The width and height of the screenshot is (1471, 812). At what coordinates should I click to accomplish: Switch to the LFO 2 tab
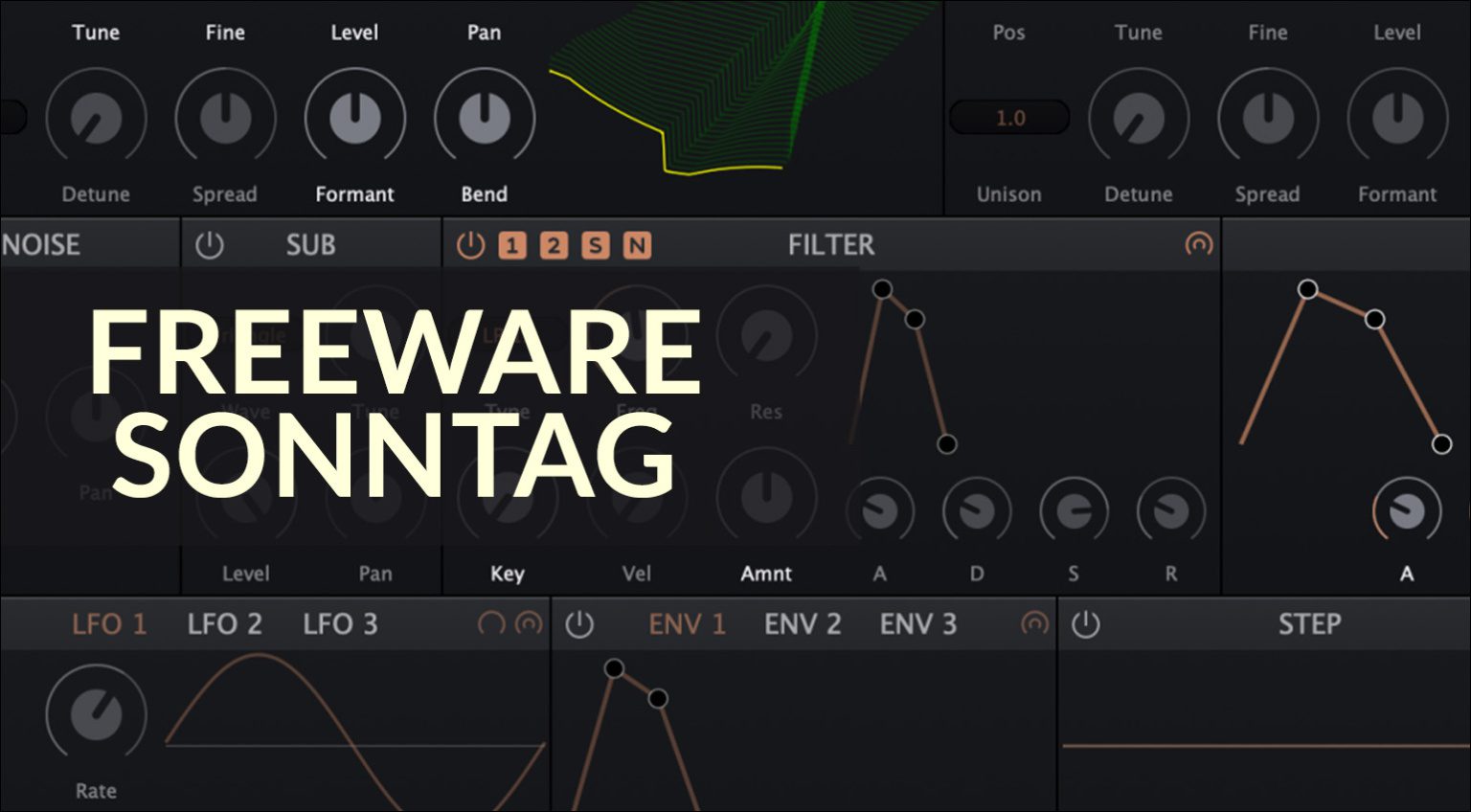click(x=226, y=623)
